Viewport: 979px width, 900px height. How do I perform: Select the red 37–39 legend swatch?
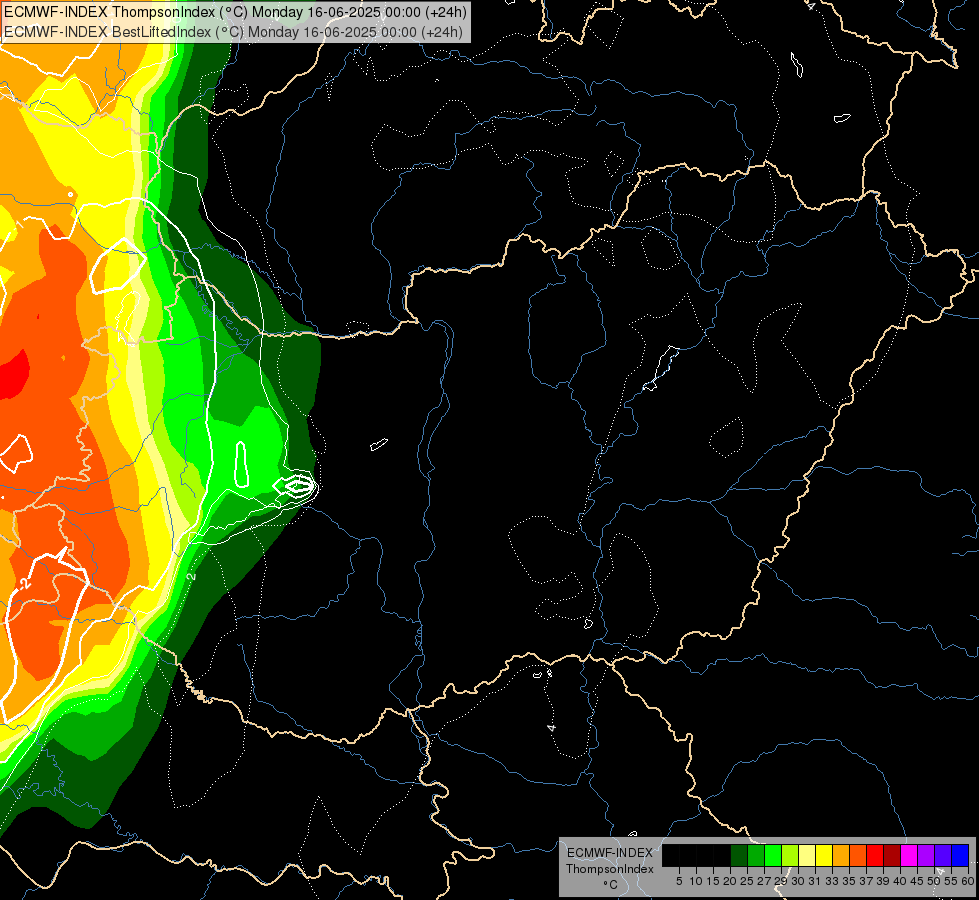(x=875, y=855)
